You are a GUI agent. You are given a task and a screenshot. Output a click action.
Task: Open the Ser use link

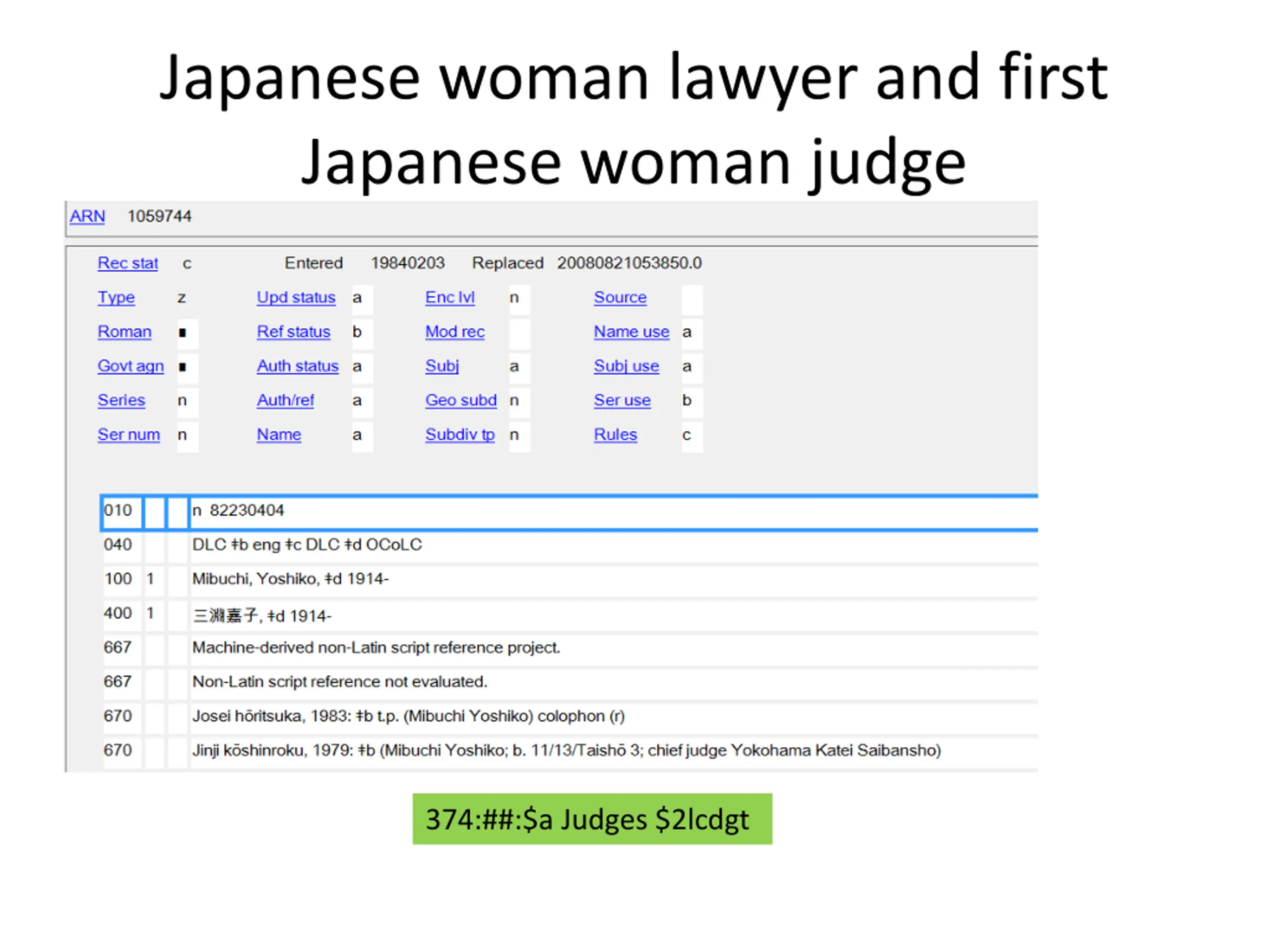point(622,400)
